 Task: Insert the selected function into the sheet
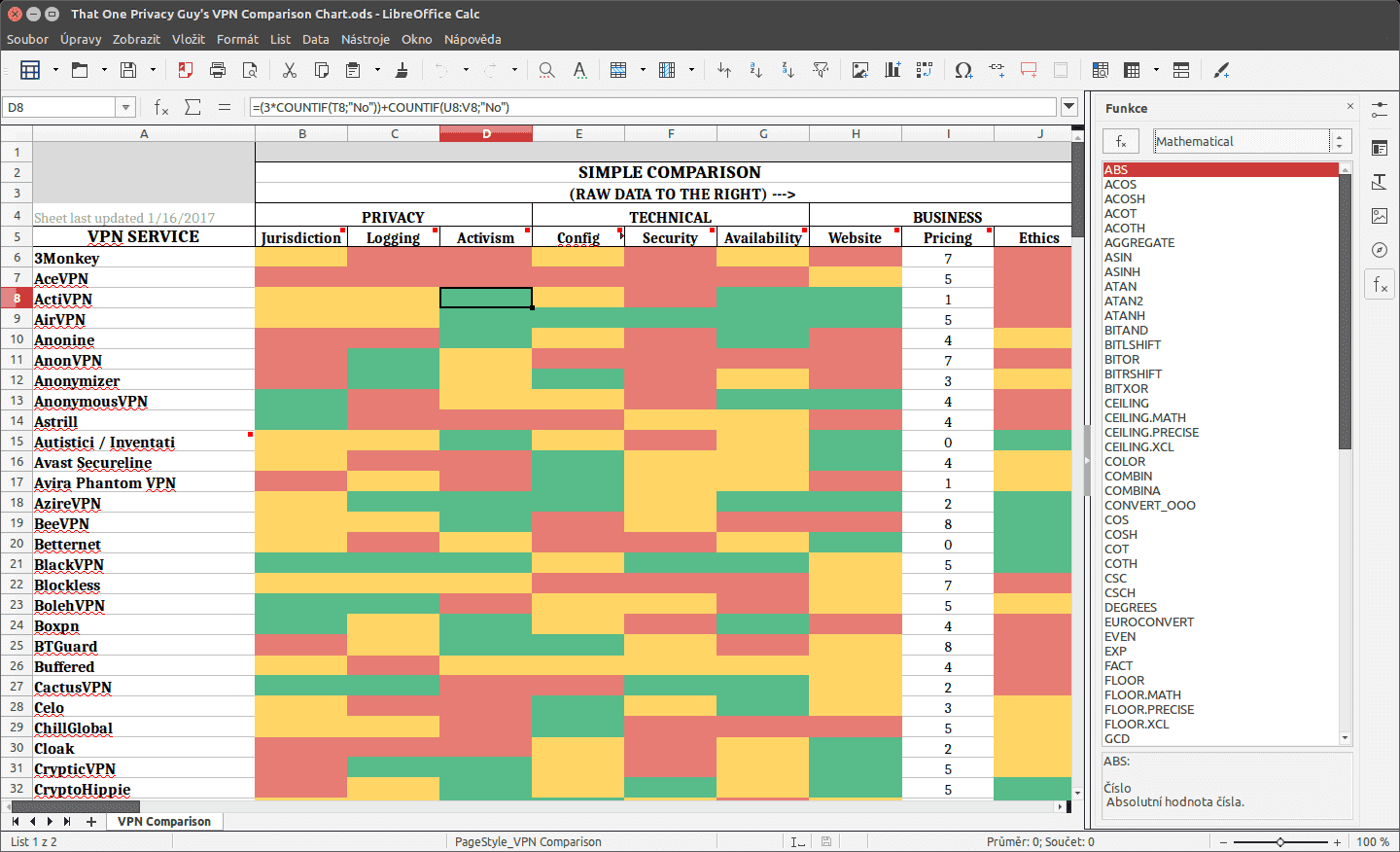(1121, 141)
